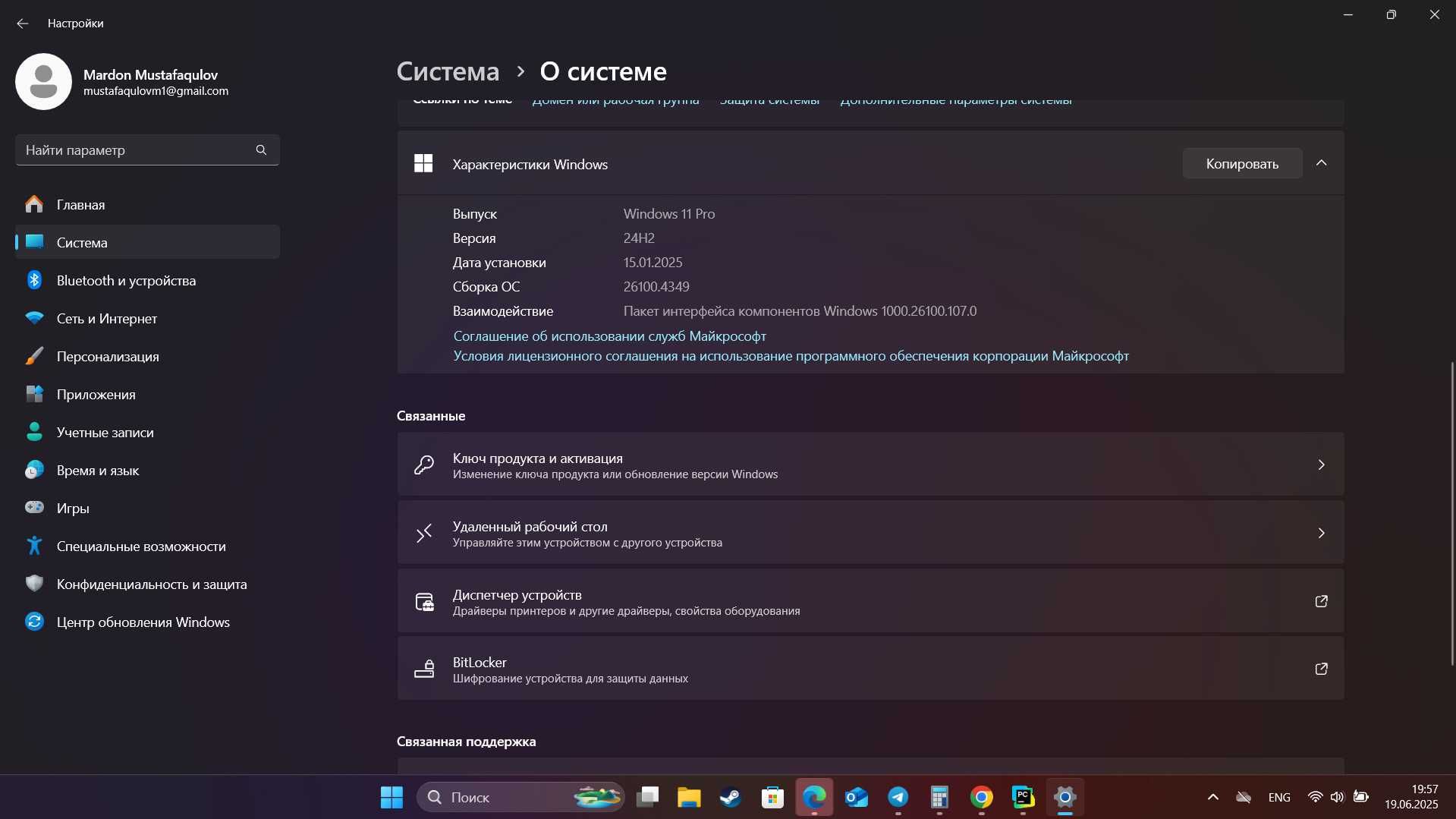Click the Settings gear in taskbar
Image resolution: width=1456 pixels, height=819 pixels.
click(x=1064, y=797)
